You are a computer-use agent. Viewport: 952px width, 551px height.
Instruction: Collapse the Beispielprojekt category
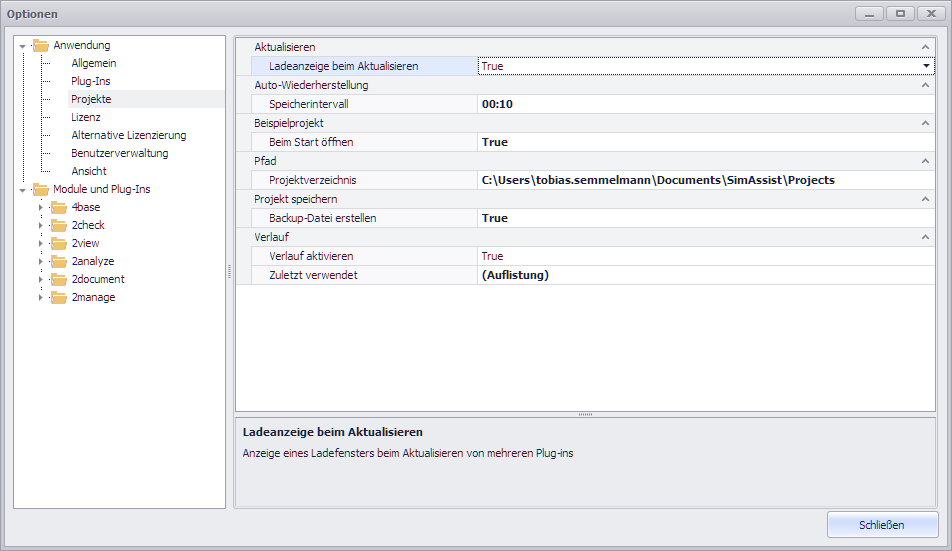coord(925,123)
